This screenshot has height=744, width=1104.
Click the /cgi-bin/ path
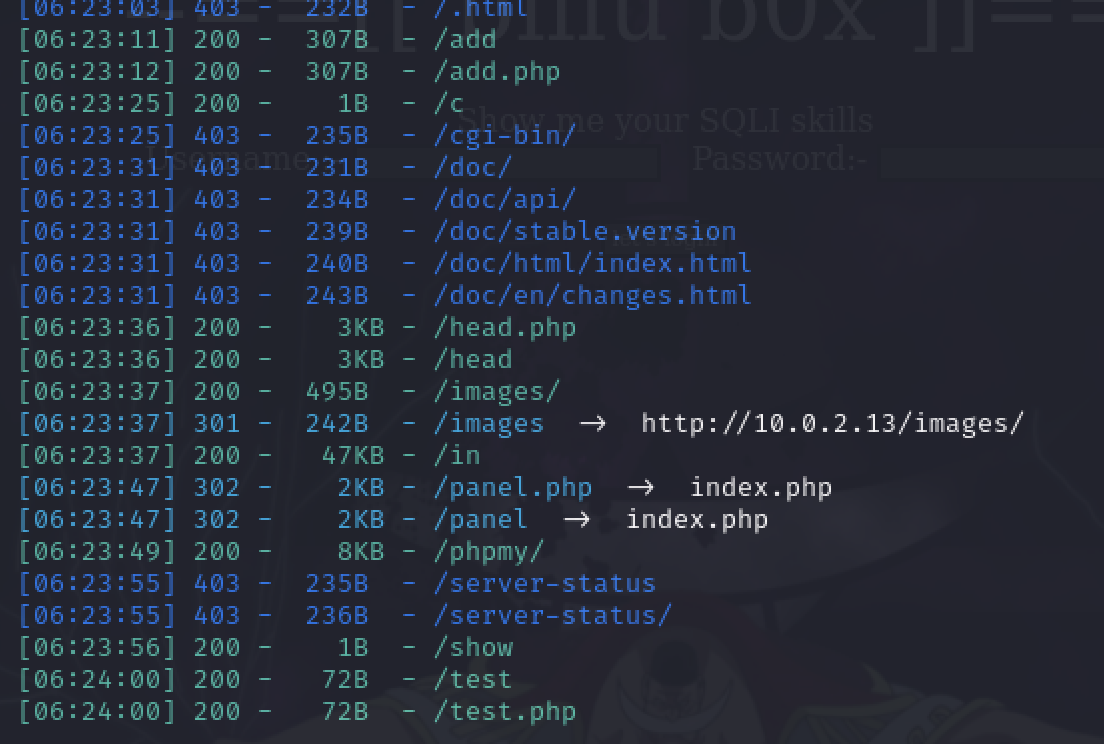[x=505, y=135]
